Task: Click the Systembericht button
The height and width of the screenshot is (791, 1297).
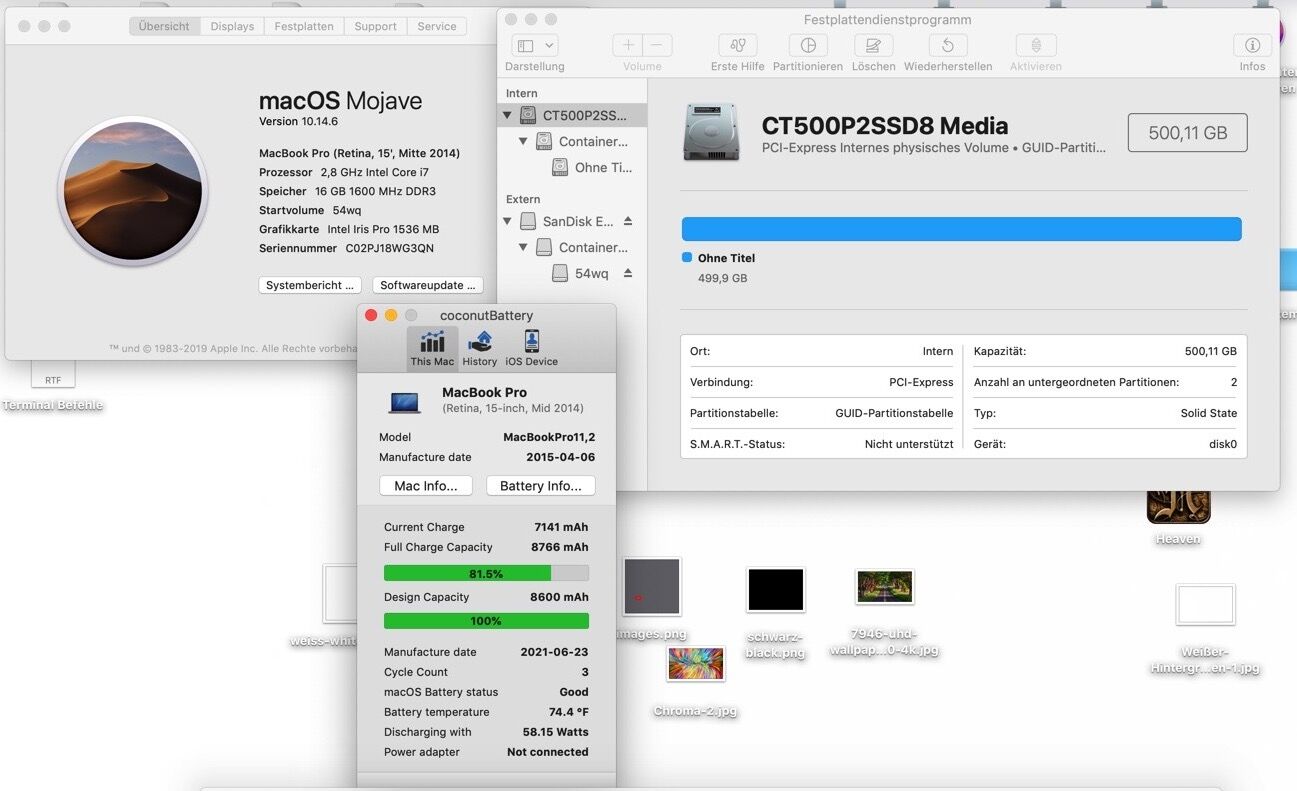Action: coord(310,285)
